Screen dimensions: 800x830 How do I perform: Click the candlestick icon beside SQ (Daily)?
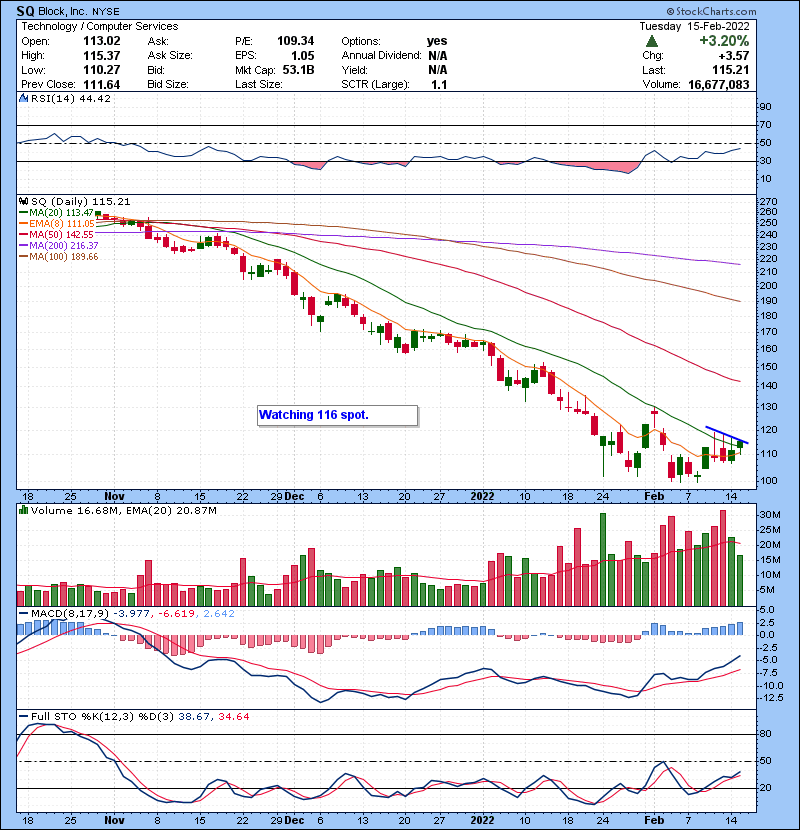pos(23,201)
